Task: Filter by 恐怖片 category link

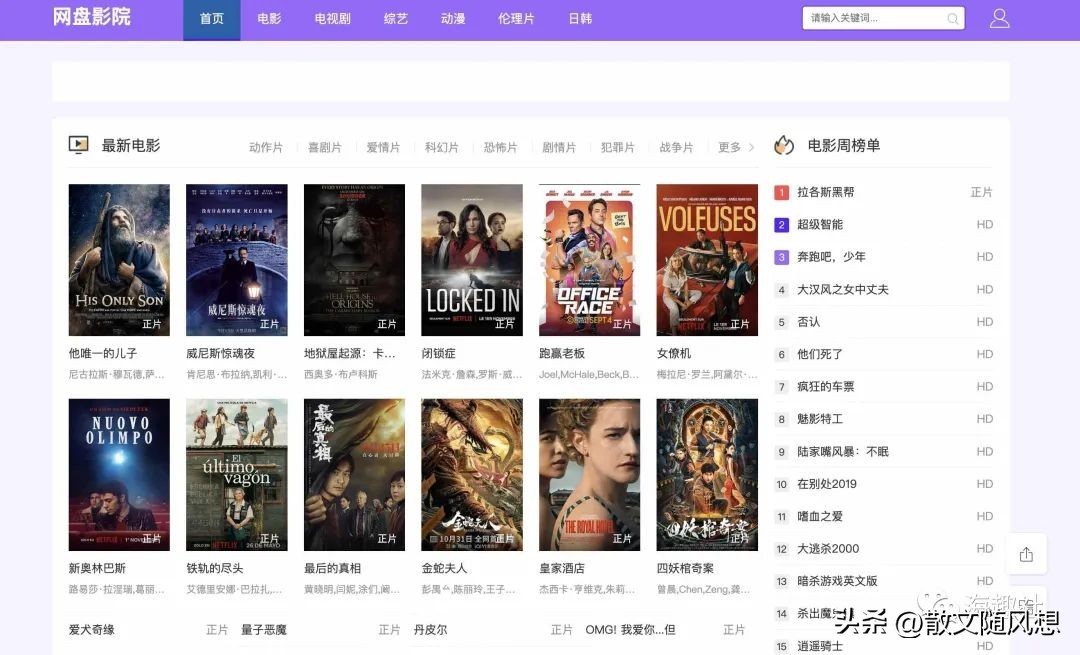Action: (x=500, y=148)
